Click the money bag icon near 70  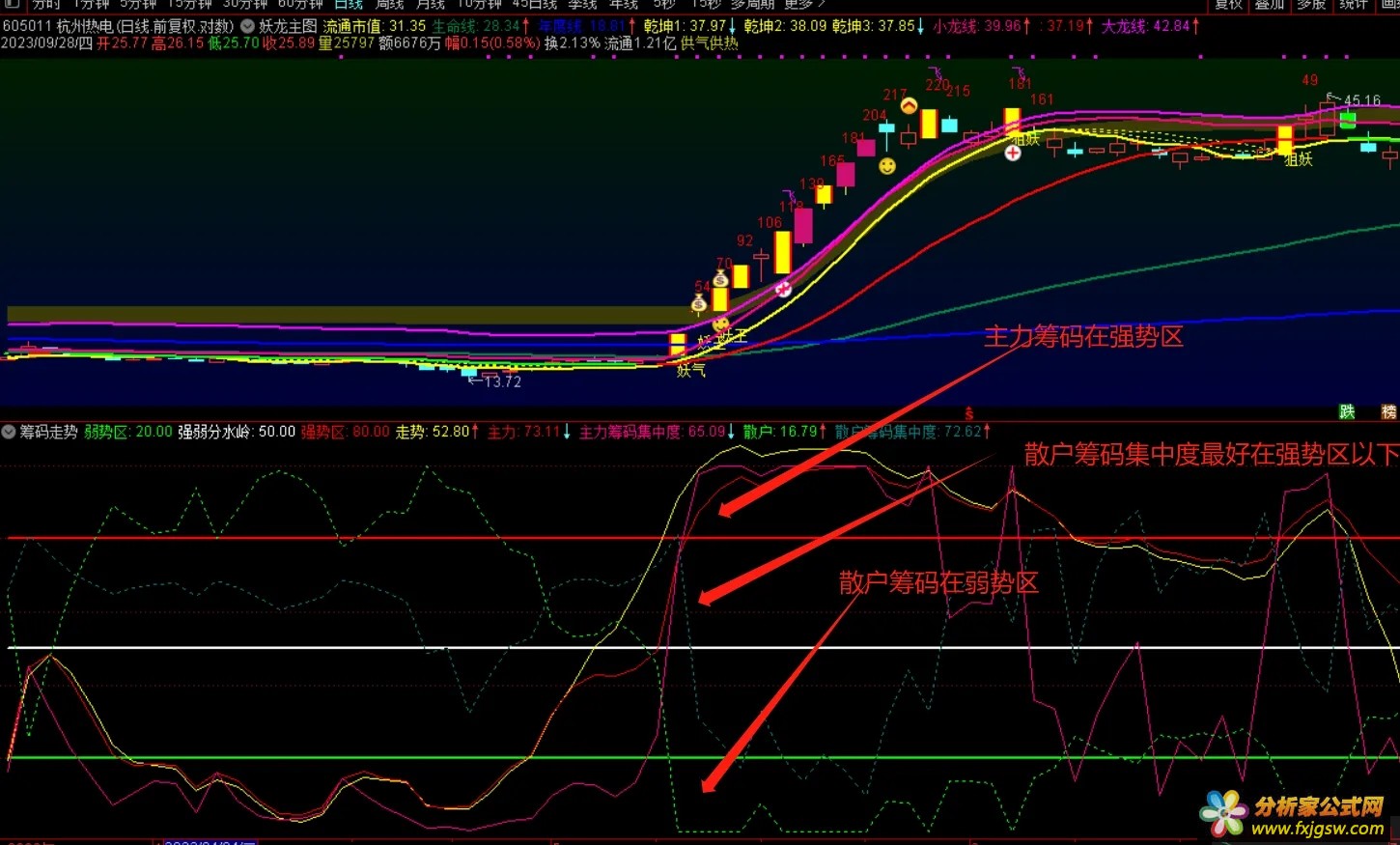[x=719, y=279]
